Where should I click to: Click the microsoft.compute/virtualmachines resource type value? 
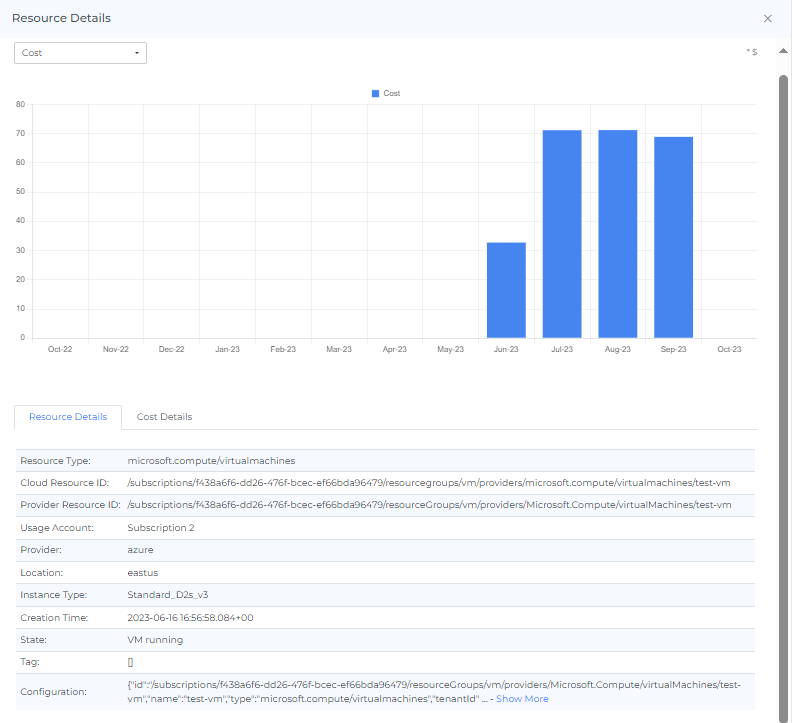tap(211, 461)
